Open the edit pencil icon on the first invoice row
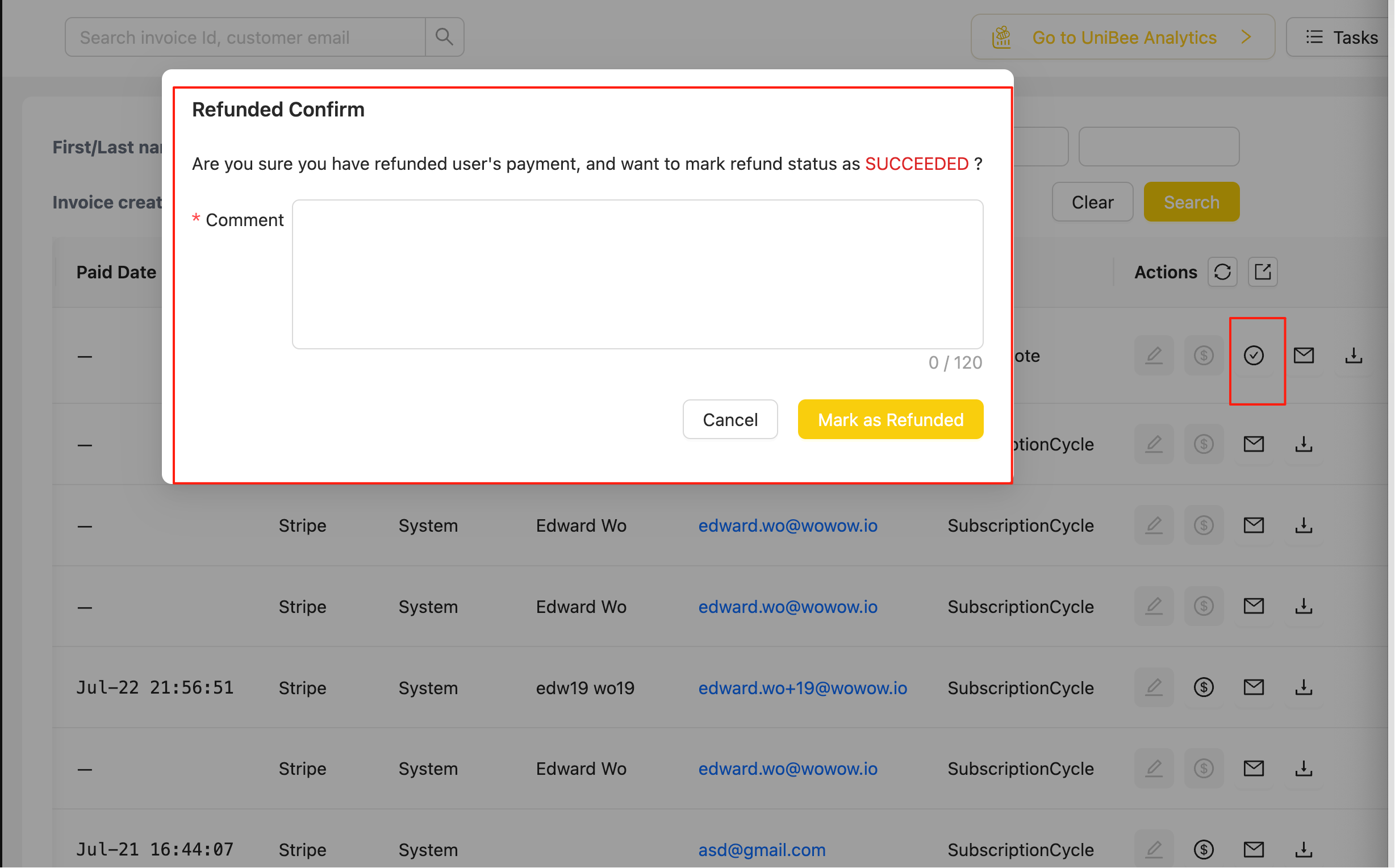Viewport: 1395px width, 868px height. (x=1154, y=356)
